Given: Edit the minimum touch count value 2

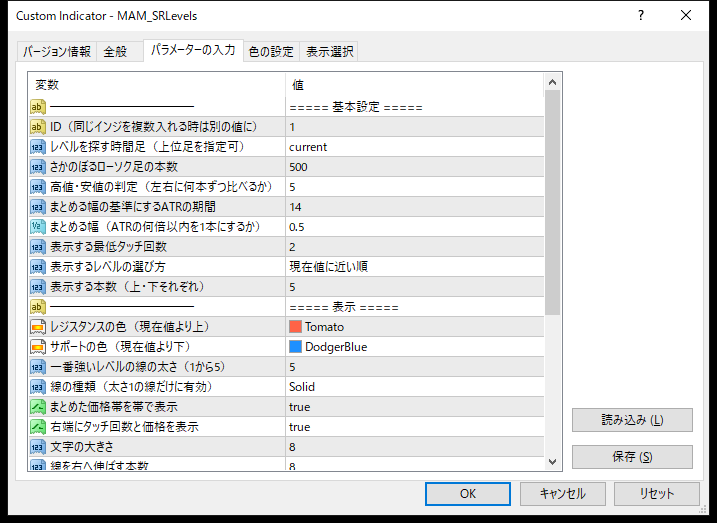Looking at the screenshot, I should [415, 247].
